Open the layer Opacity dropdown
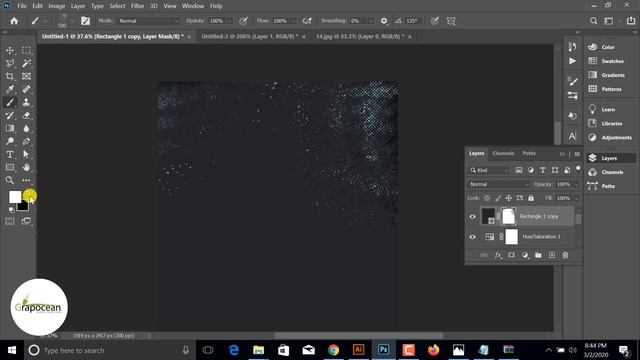This screenshot has height=360, width=640. 576,184
